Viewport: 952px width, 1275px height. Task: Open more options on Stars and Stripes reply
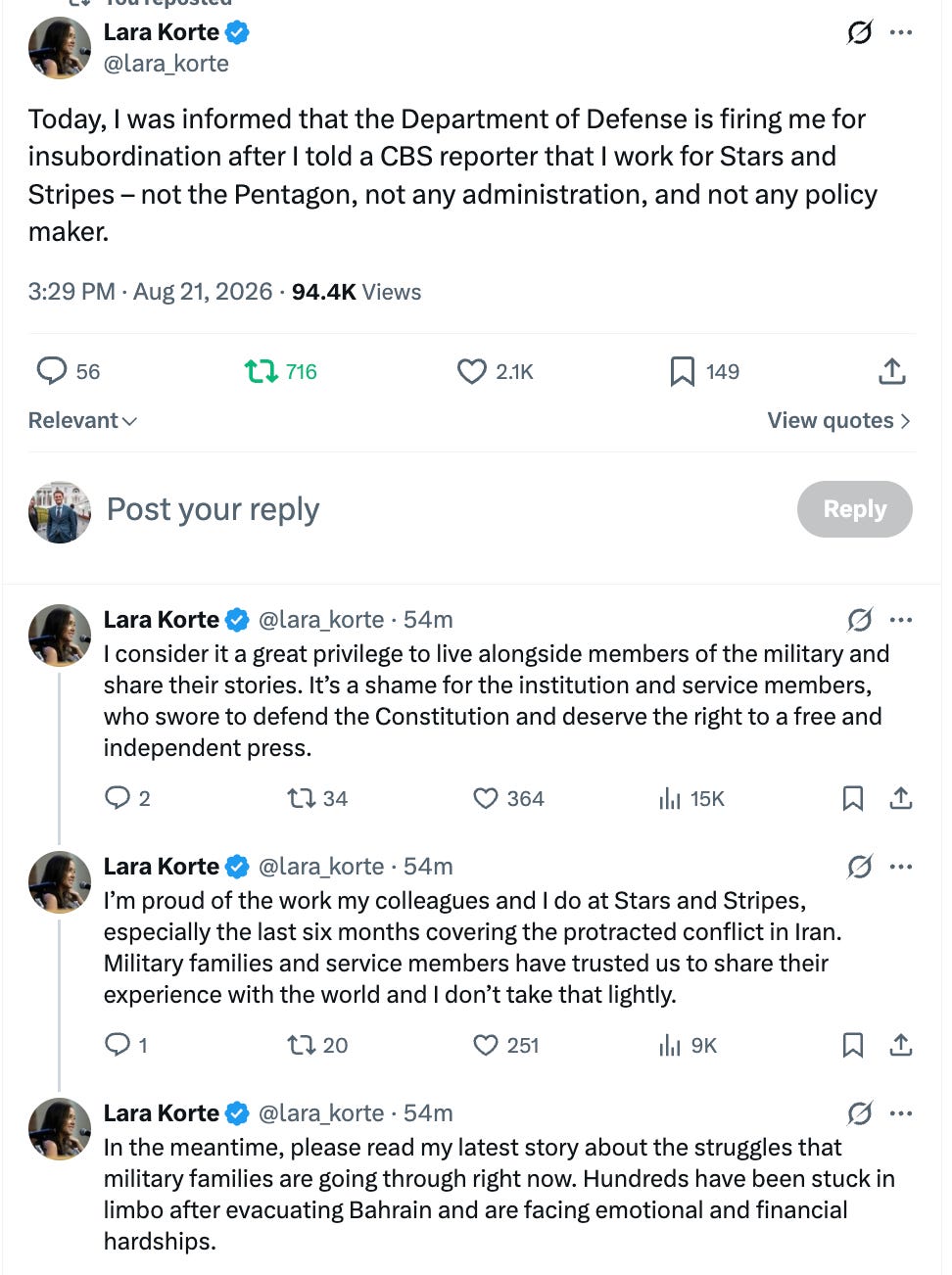901,867
